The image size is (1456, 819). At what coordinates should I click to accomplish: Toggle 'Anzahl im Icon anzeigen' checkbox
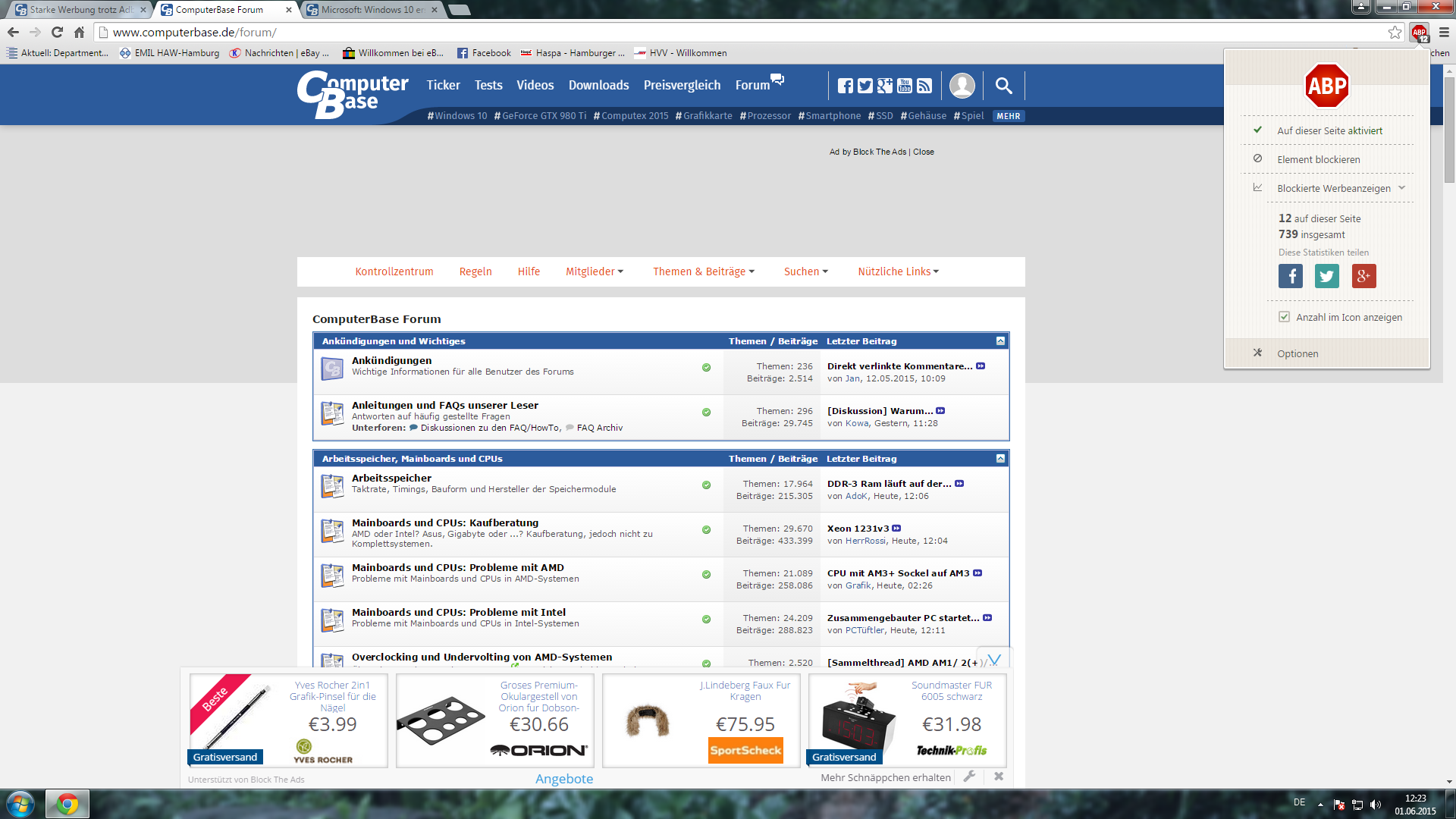click(1284, 317)
